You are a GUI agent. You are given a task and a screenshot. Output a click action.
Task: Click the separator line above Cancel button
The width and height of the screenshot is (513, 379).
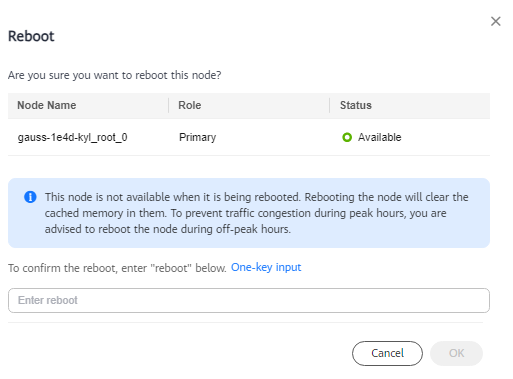click(245, 323)
